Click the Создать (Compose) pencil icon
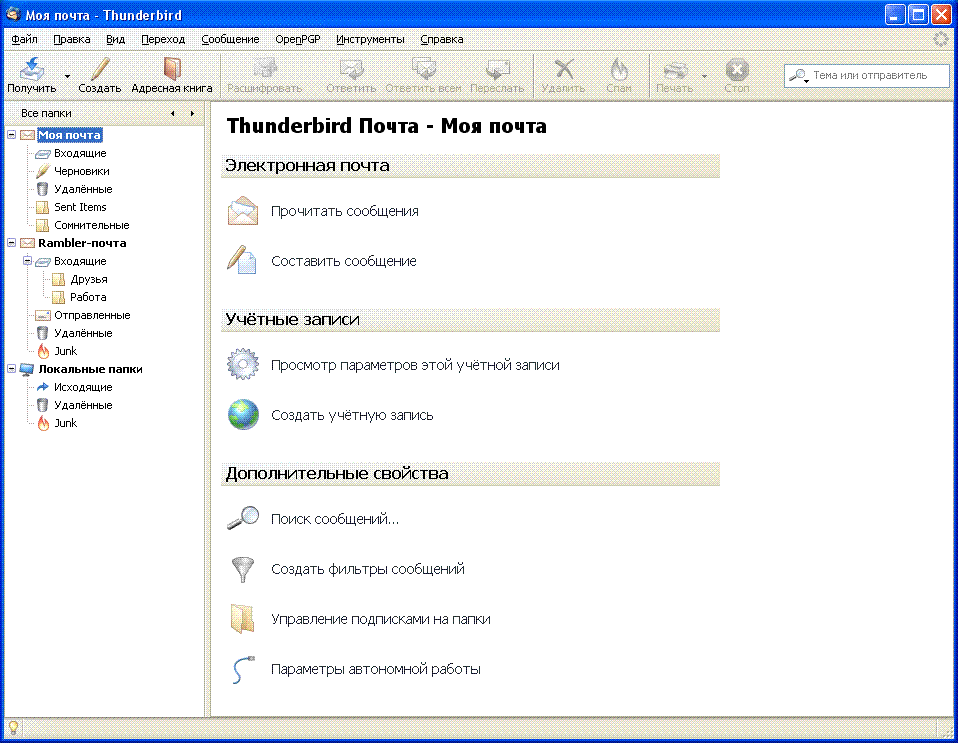The height and width of the screenshot is (743, 958). 99,71
